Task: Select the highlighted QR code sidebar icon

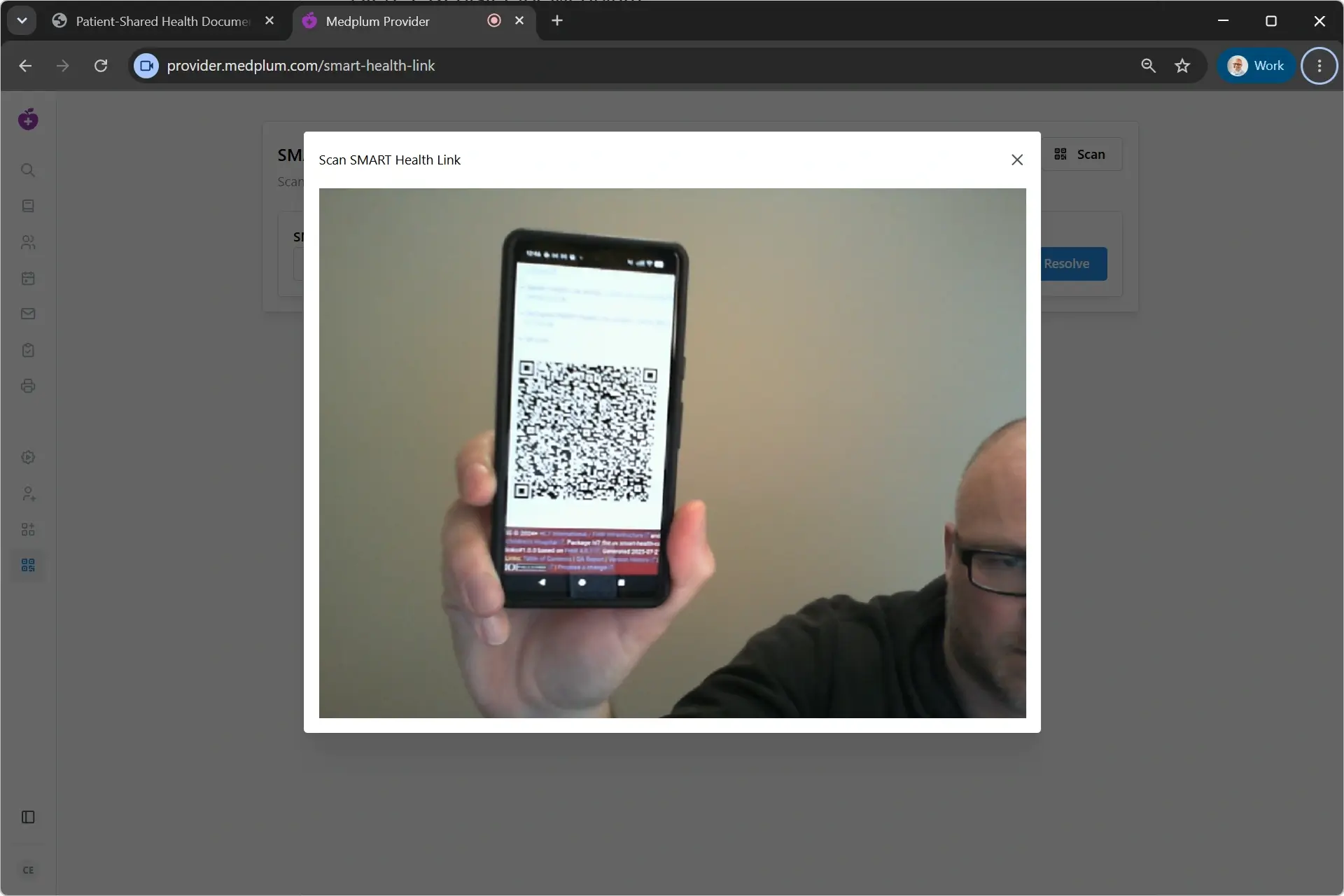Action: [x=28, y=565]
